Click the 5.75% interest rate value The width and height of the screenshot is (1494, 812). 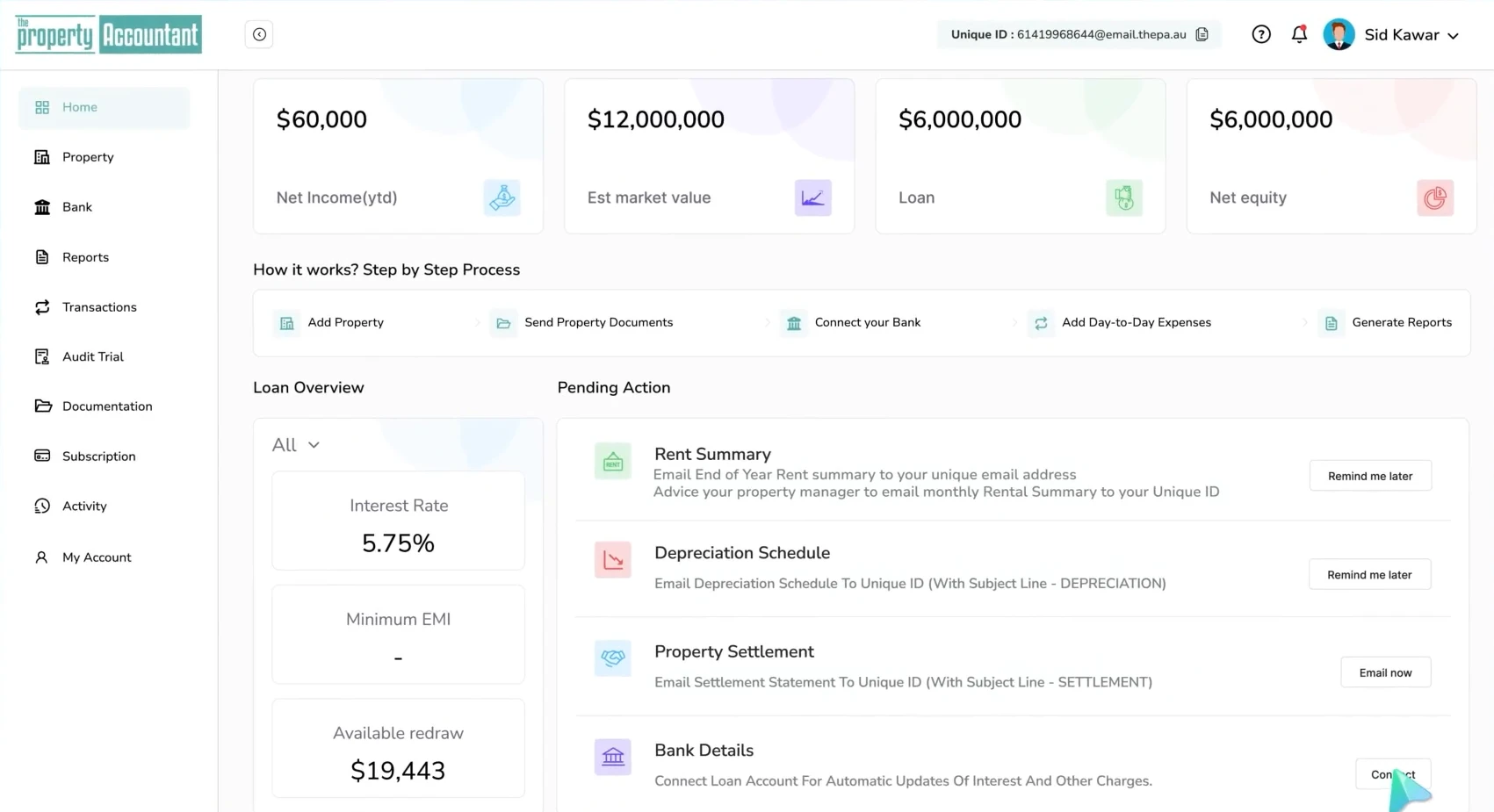[x=399, y=543]
